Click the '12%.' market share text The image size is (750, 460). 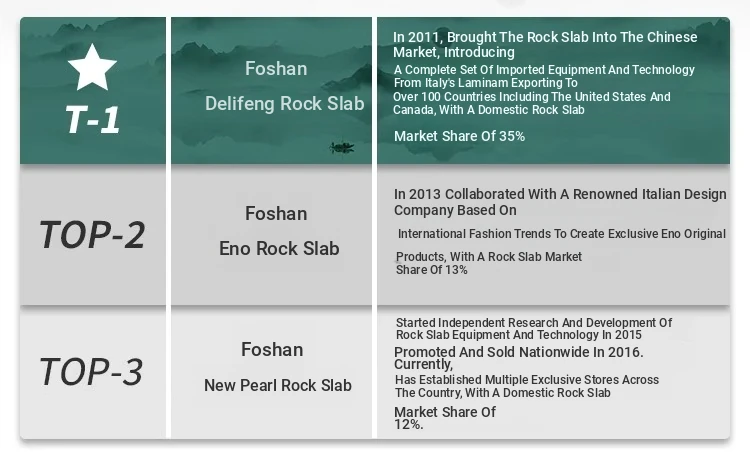[408, 424]
